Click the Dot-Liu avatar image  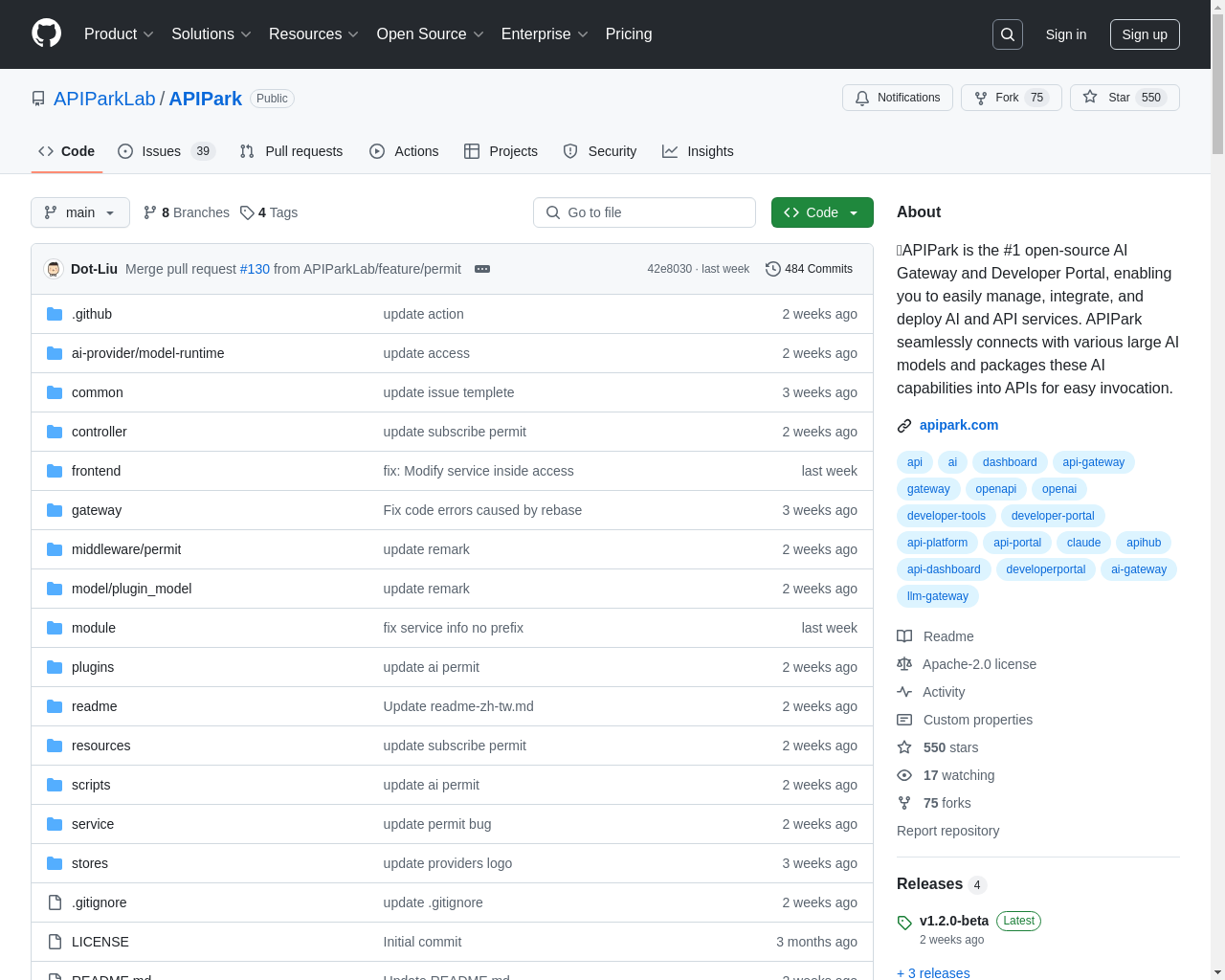[x=54, y=269]
